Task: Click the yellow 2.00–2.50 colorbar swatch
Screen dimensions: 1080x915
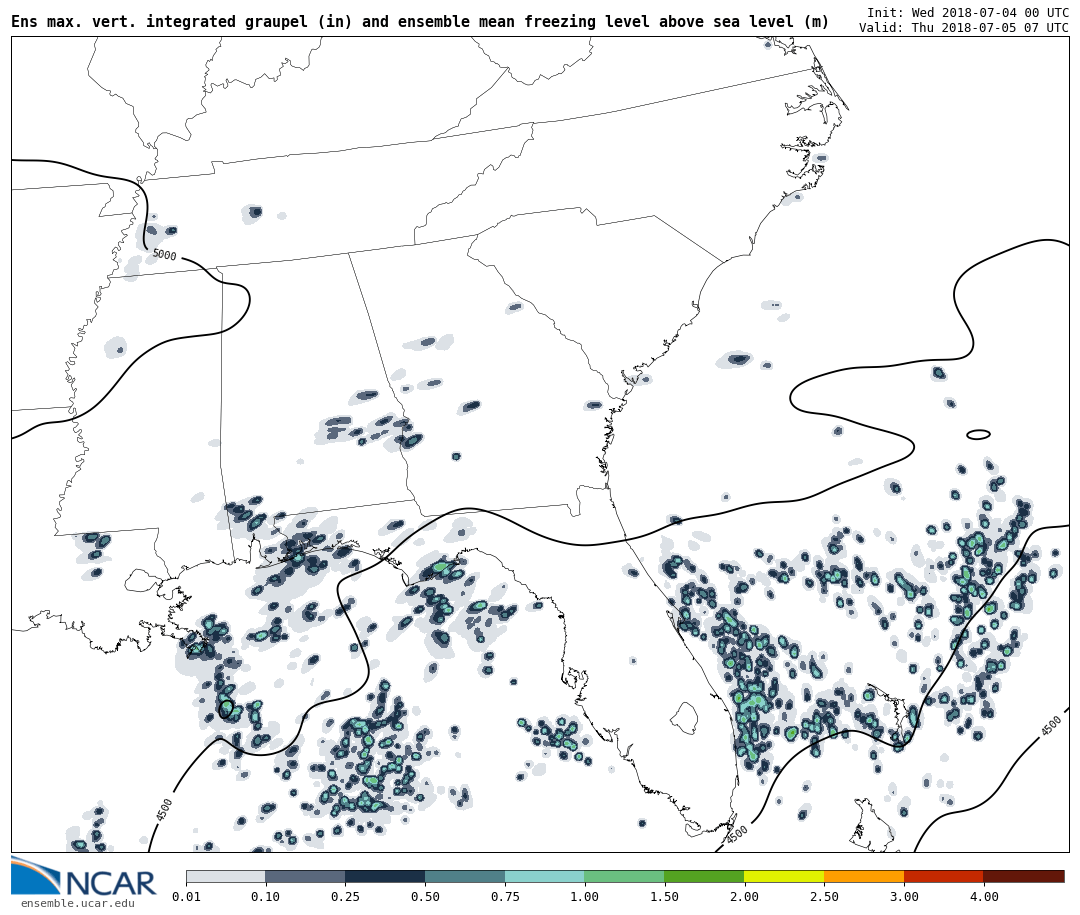Action: point(784,876)
